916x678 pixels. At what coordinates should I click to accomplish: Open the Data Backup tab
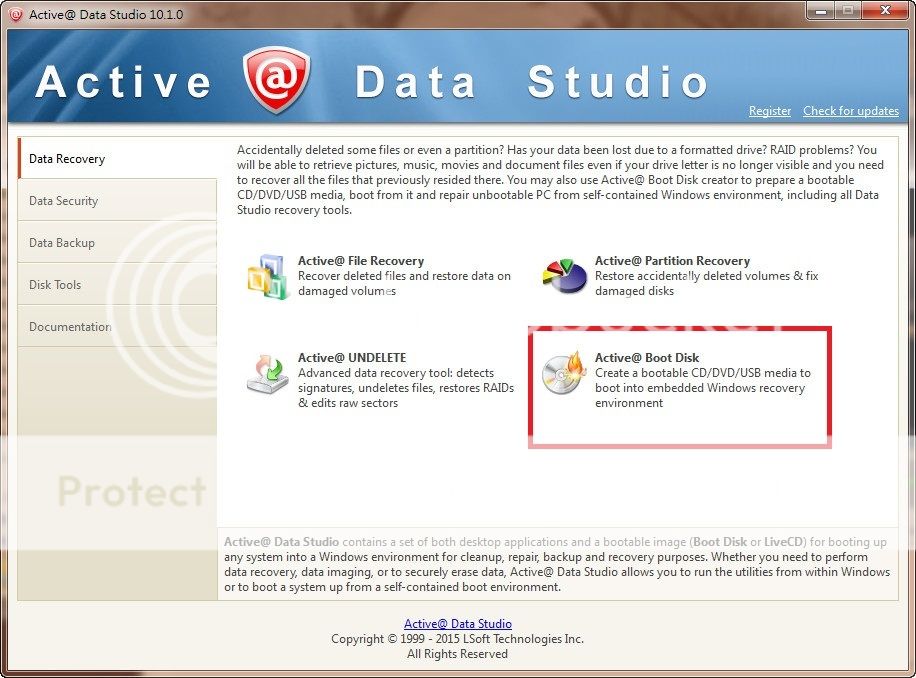tap(117, 242)
